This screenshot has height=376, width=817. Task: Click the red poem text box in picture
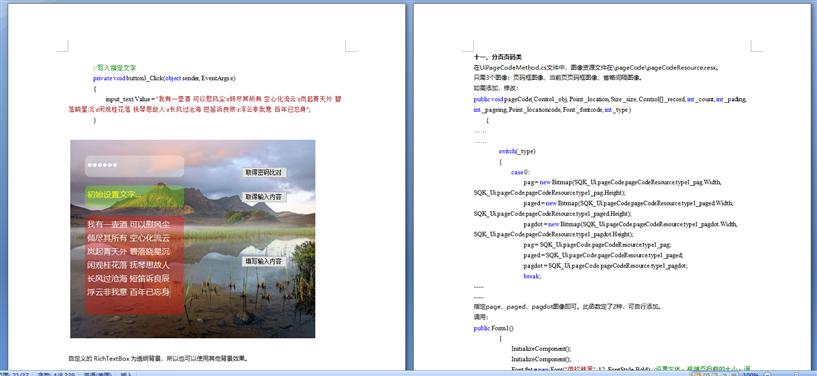point(134,265)
